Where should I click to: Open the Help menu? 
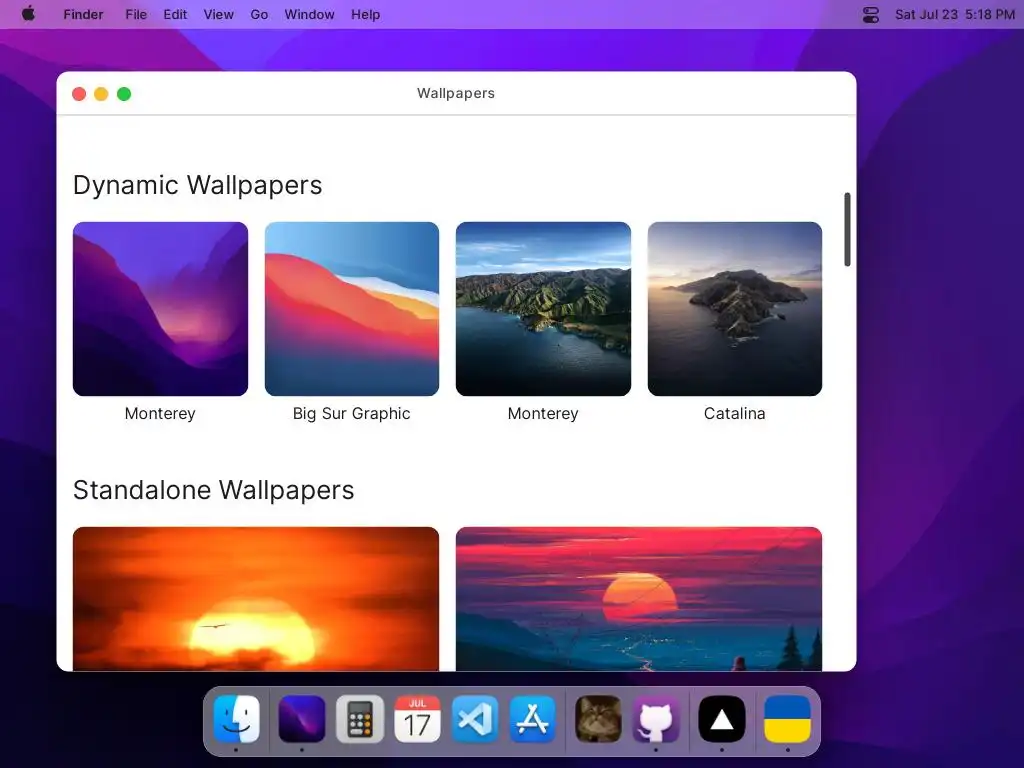pos(365,14)
